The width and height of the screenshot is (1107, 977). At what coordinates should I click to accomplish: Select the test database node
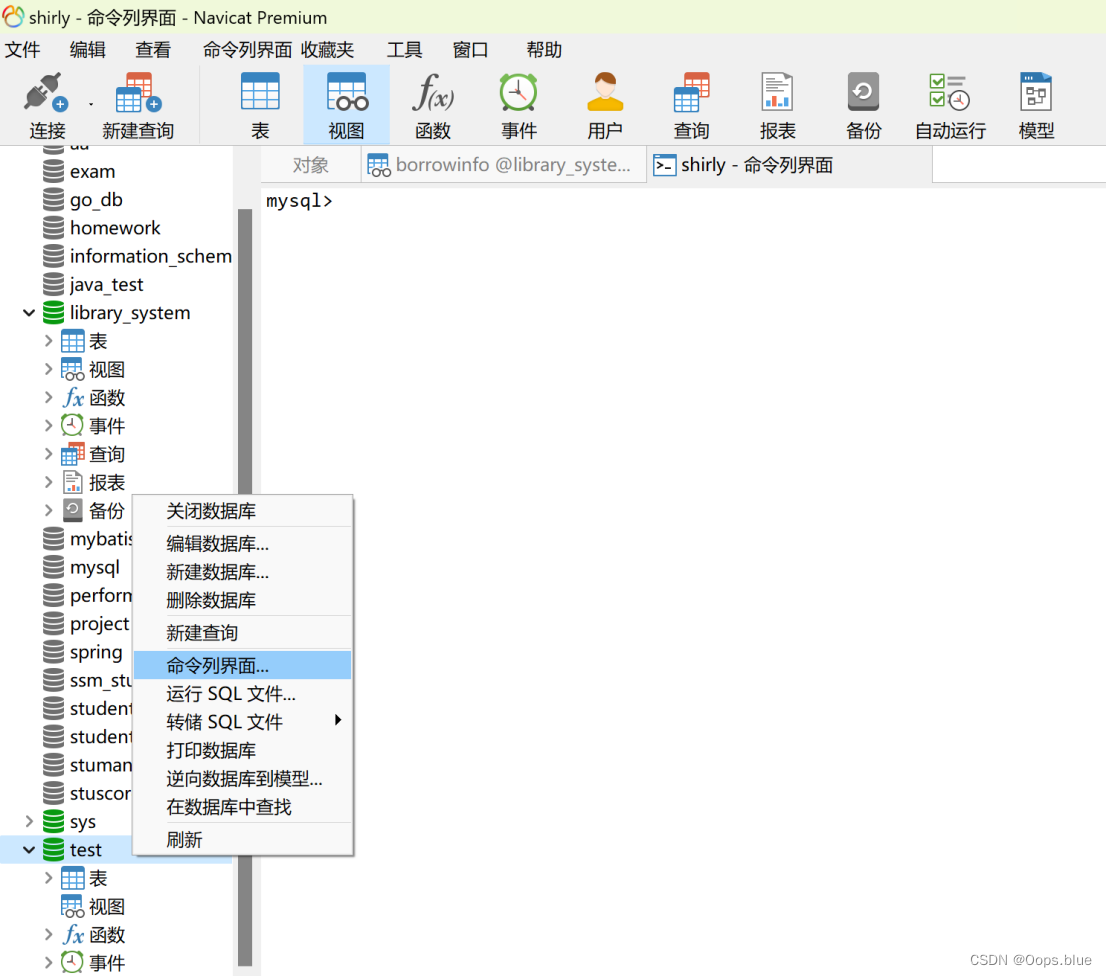click(x=85, y=850)
